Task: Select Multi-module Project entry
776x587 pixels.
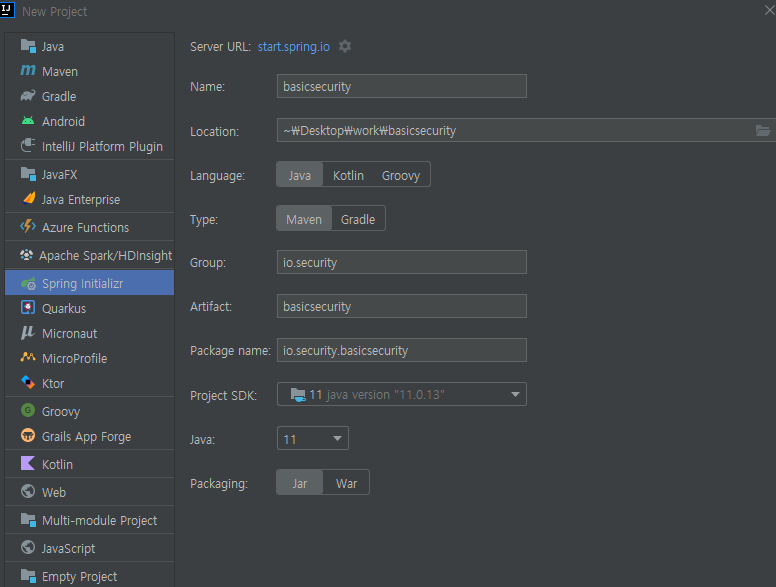Action: click(90, 520)
